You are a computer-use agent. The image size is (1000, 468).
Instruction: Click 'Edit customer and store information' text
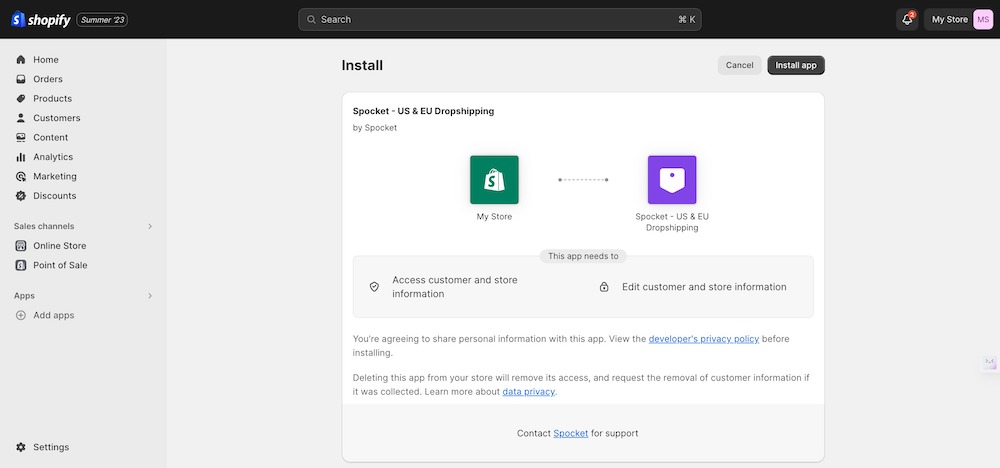point(704,287)
